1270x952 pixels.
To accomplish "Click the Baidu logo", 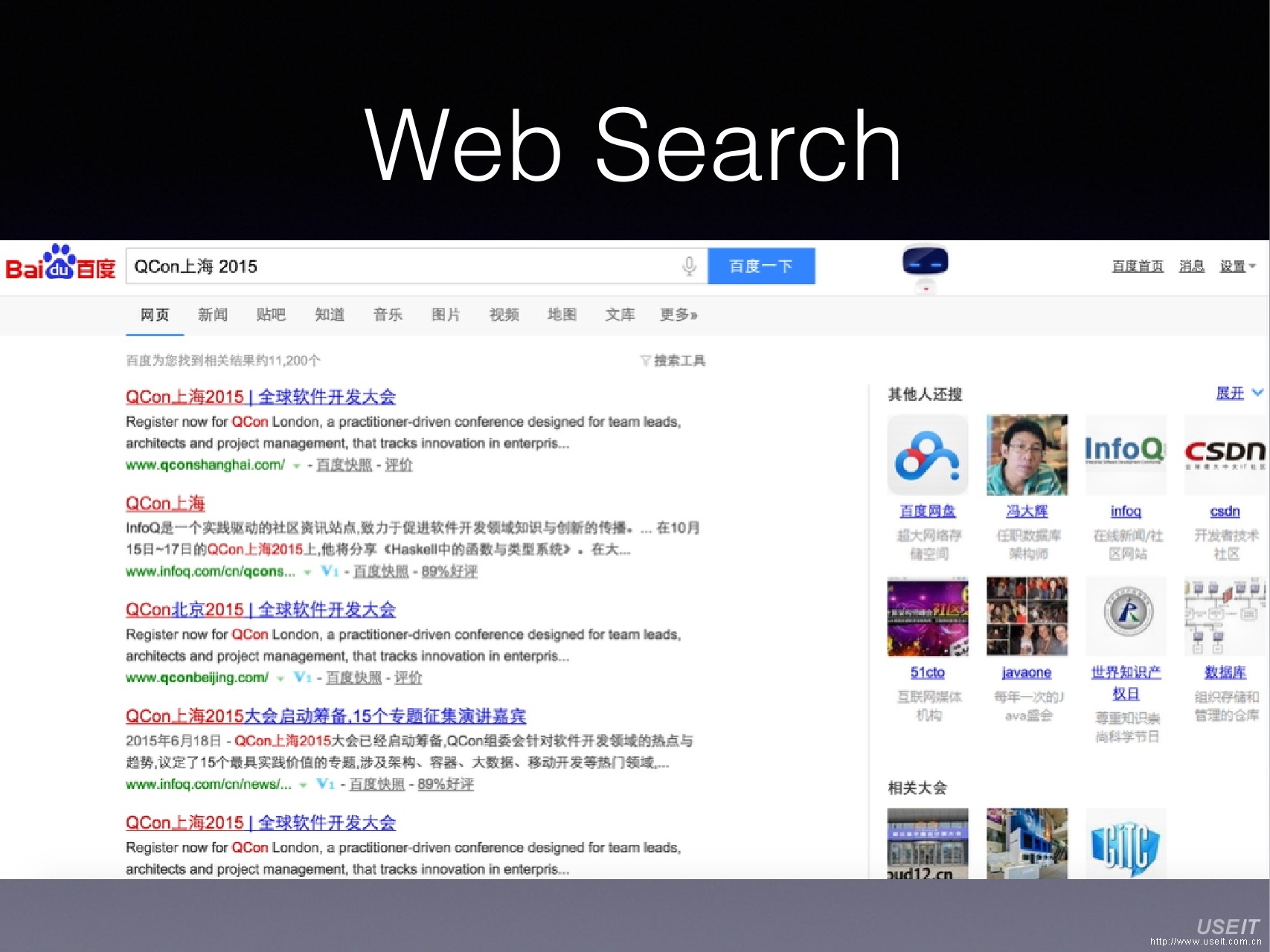I will click(61, 263).
